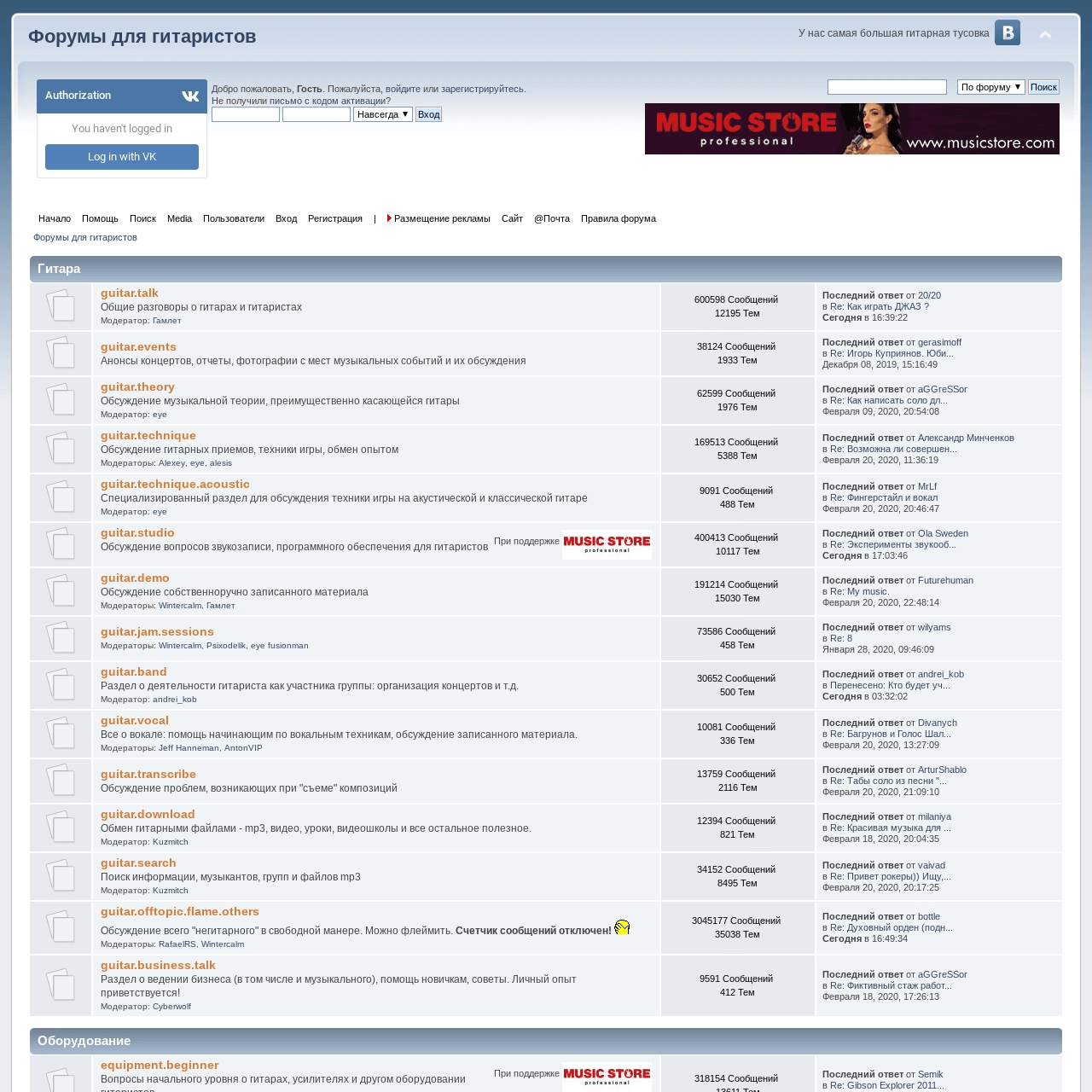Open the Поиск menu item
Image resolution: width=1092 pixels, height=1092 pixels.
pyautogui.click(x=142, y=218)
